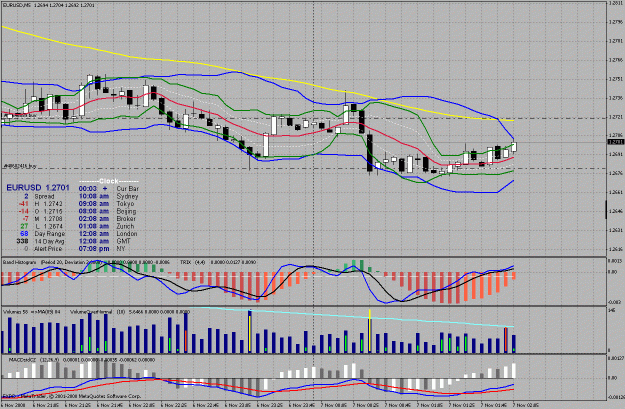Click the buy order label on the dashed line
Viewport: 625px width, 409px height.
tap(20, 166)
